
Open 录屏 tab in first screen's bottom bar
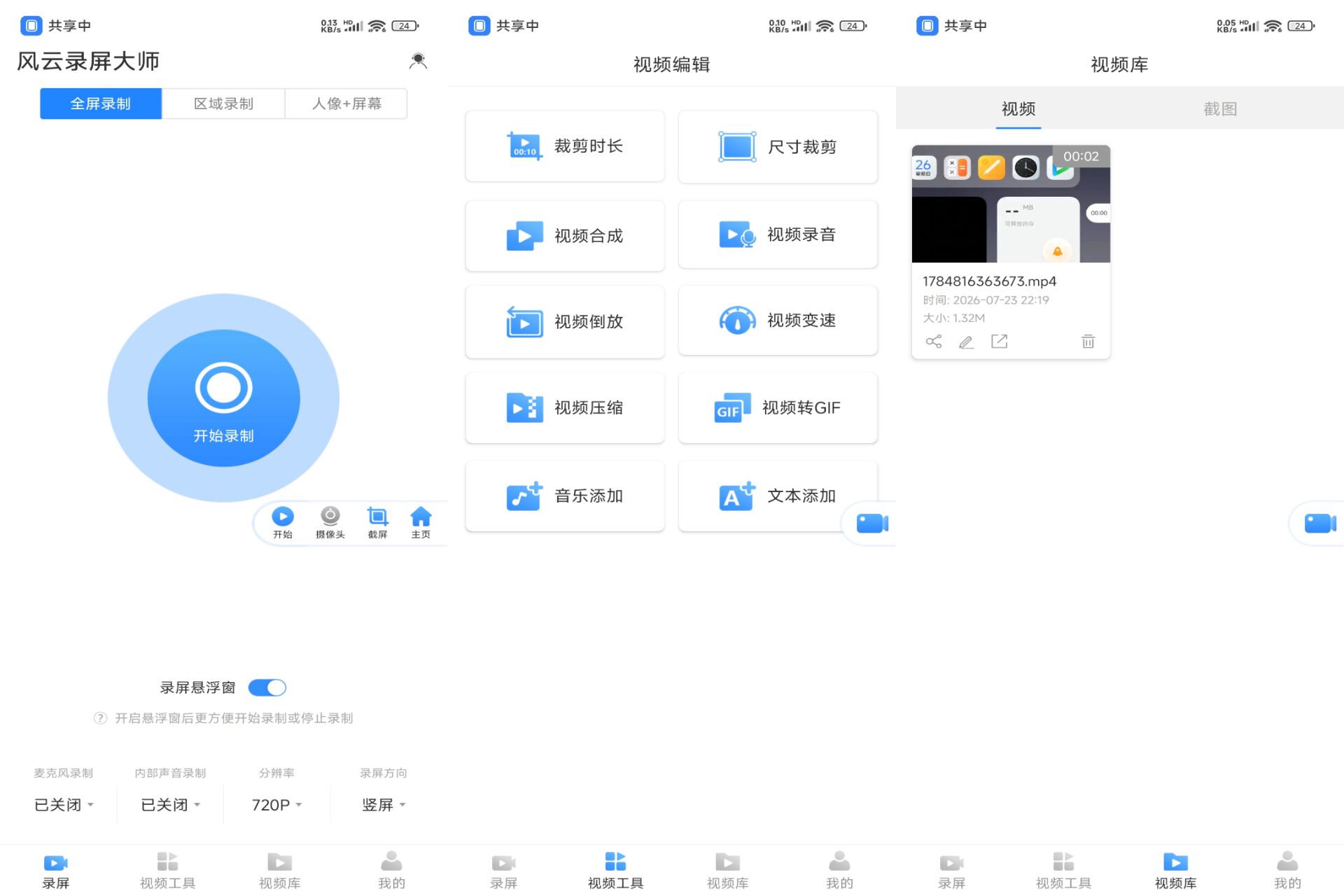coord(56,871)
